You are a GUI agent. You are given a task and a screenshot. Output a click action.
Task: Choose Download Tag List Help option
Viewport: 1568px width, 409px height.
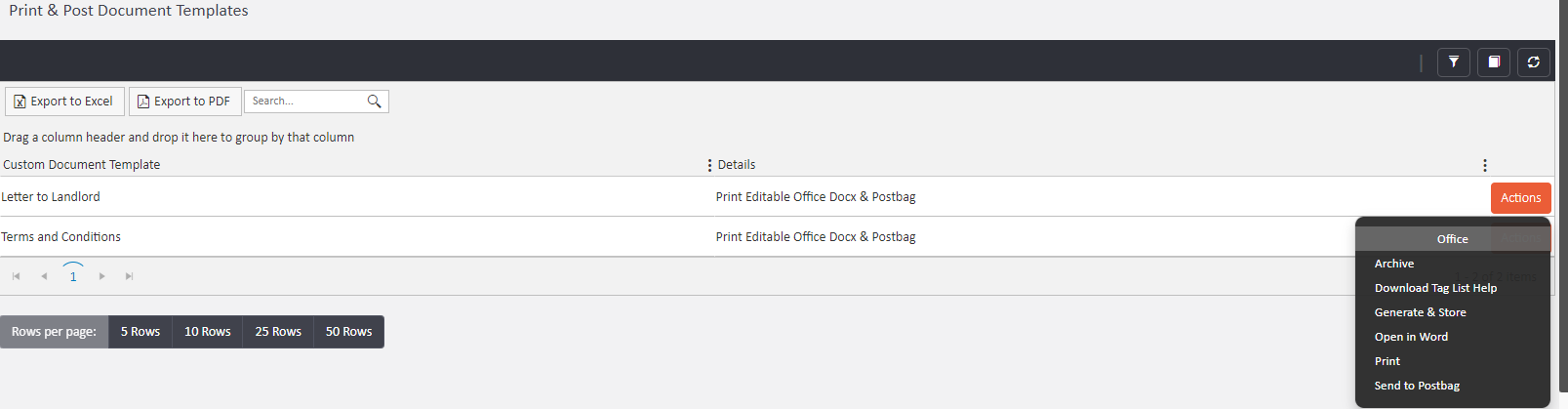(1435, 288)
